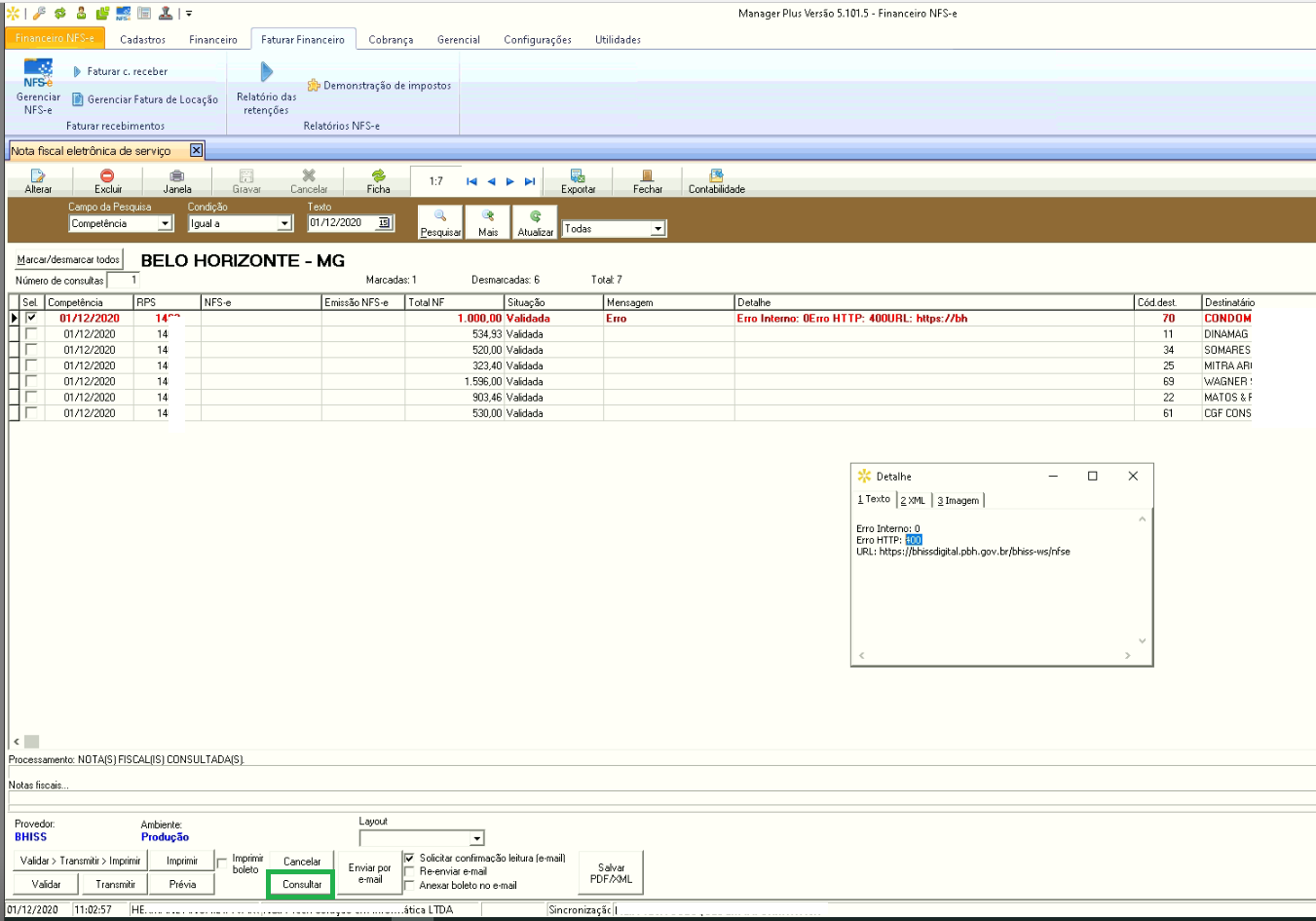Expand Campo da Pesquisa Competência dropdown
The image size is (1316, 921).
[x=165, y=224]
